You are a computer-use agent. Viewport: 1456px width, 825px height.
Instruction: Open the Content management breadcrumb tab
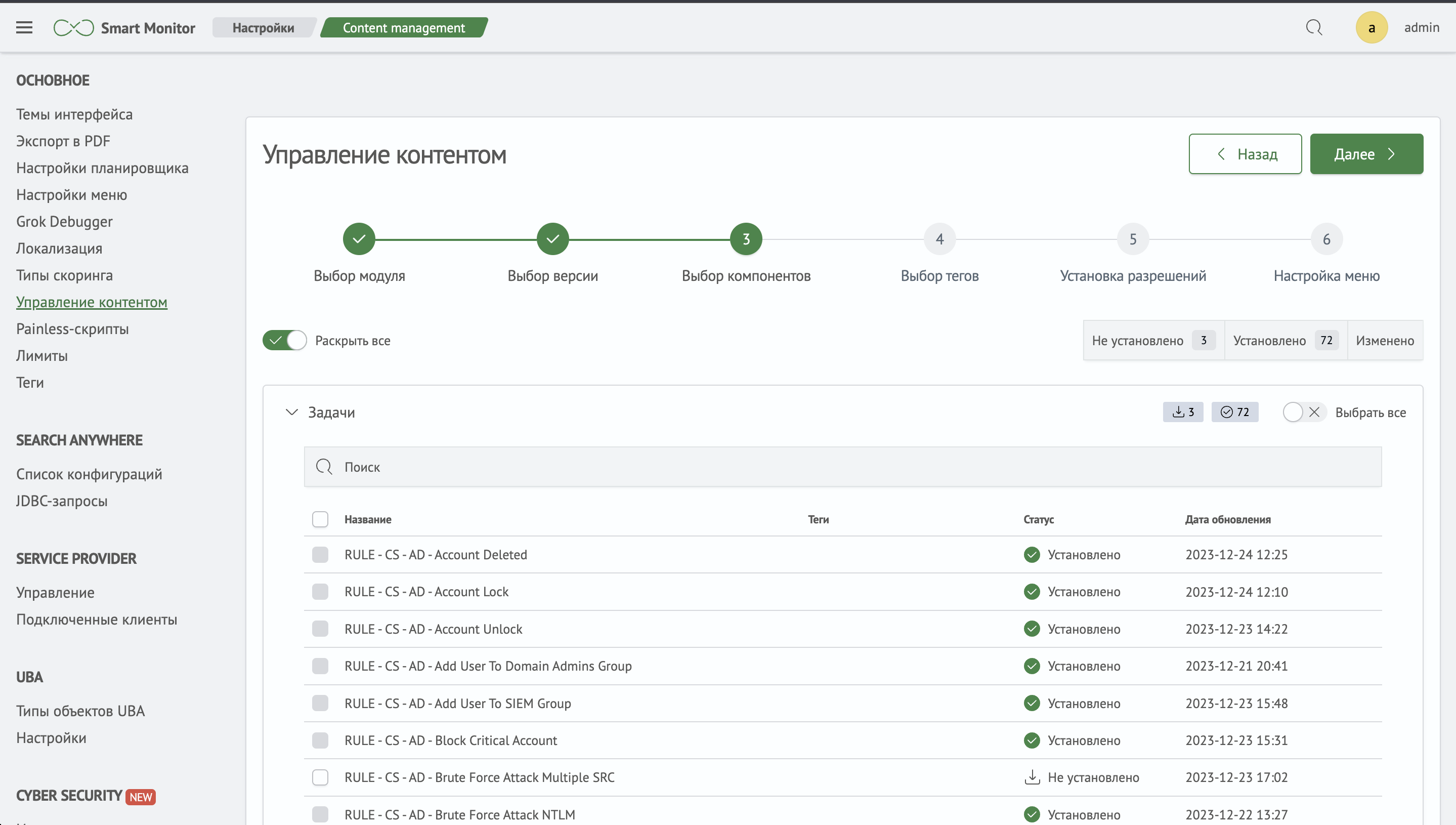[404, 28]
